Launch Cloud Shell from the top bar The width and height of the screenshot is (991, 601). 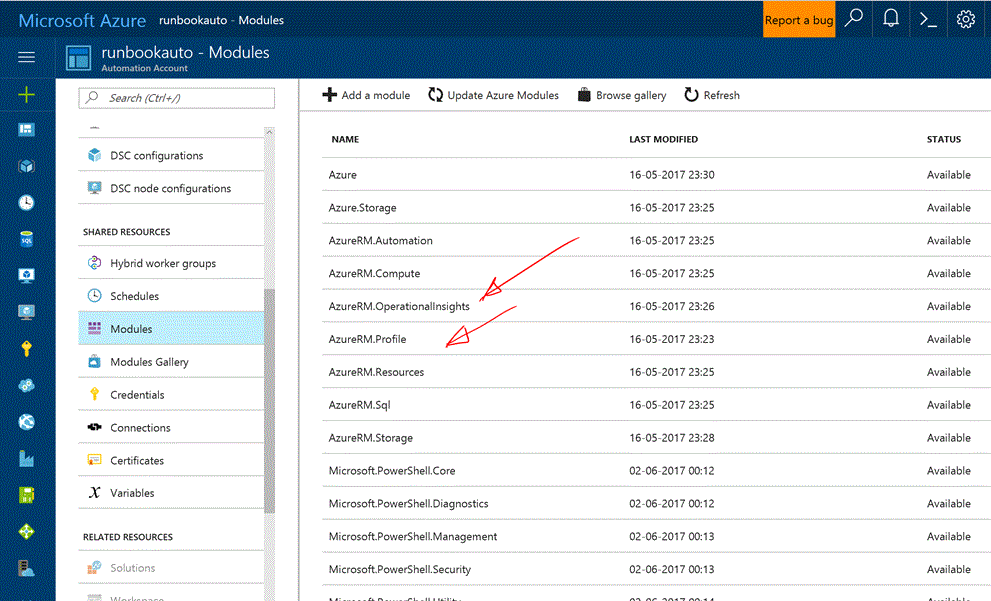point(928,19)
